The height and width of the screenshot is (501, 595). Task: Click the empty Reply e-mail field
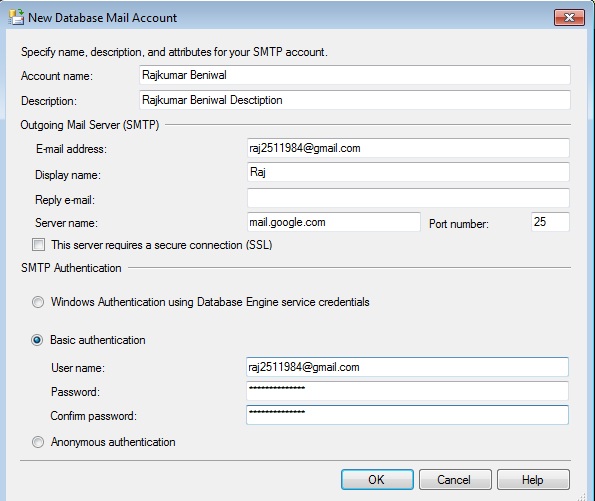coord(408,198)
